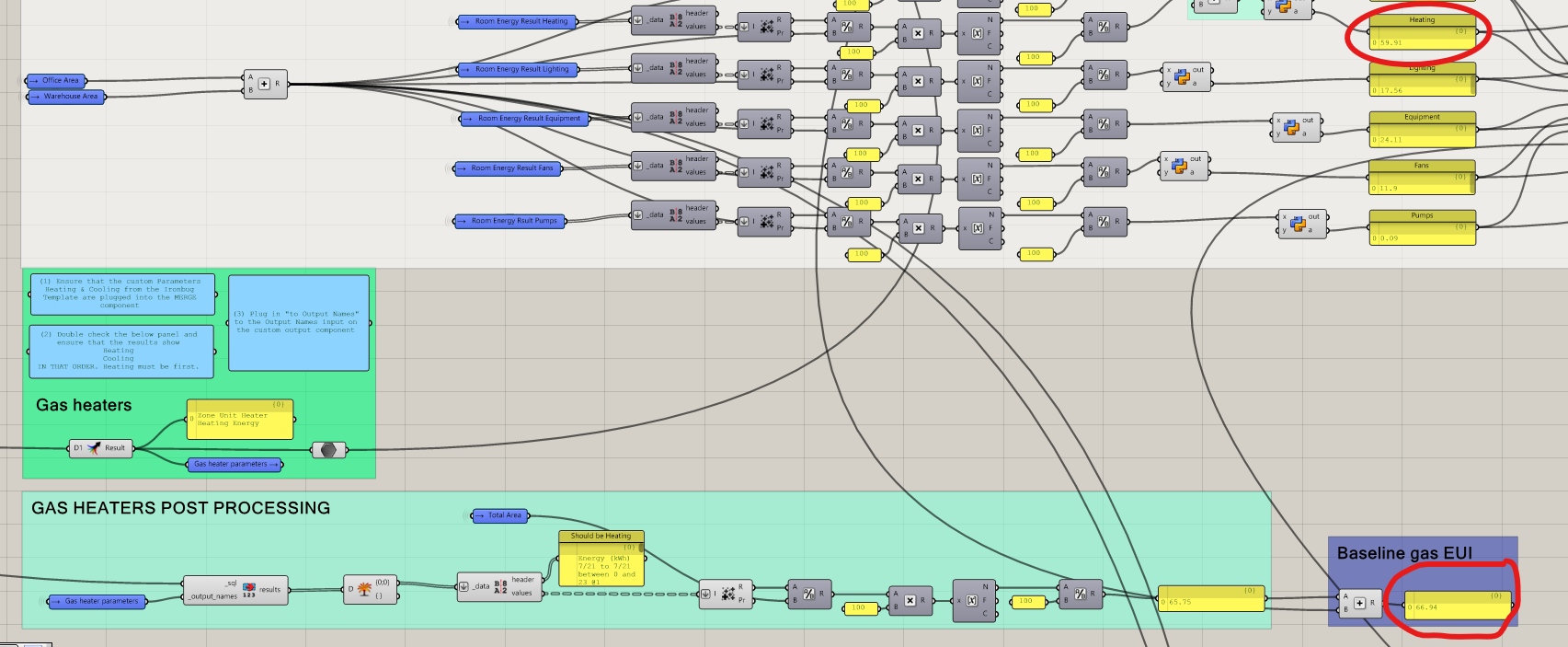Click the round [x] component in post processing group

click(973, 600)
